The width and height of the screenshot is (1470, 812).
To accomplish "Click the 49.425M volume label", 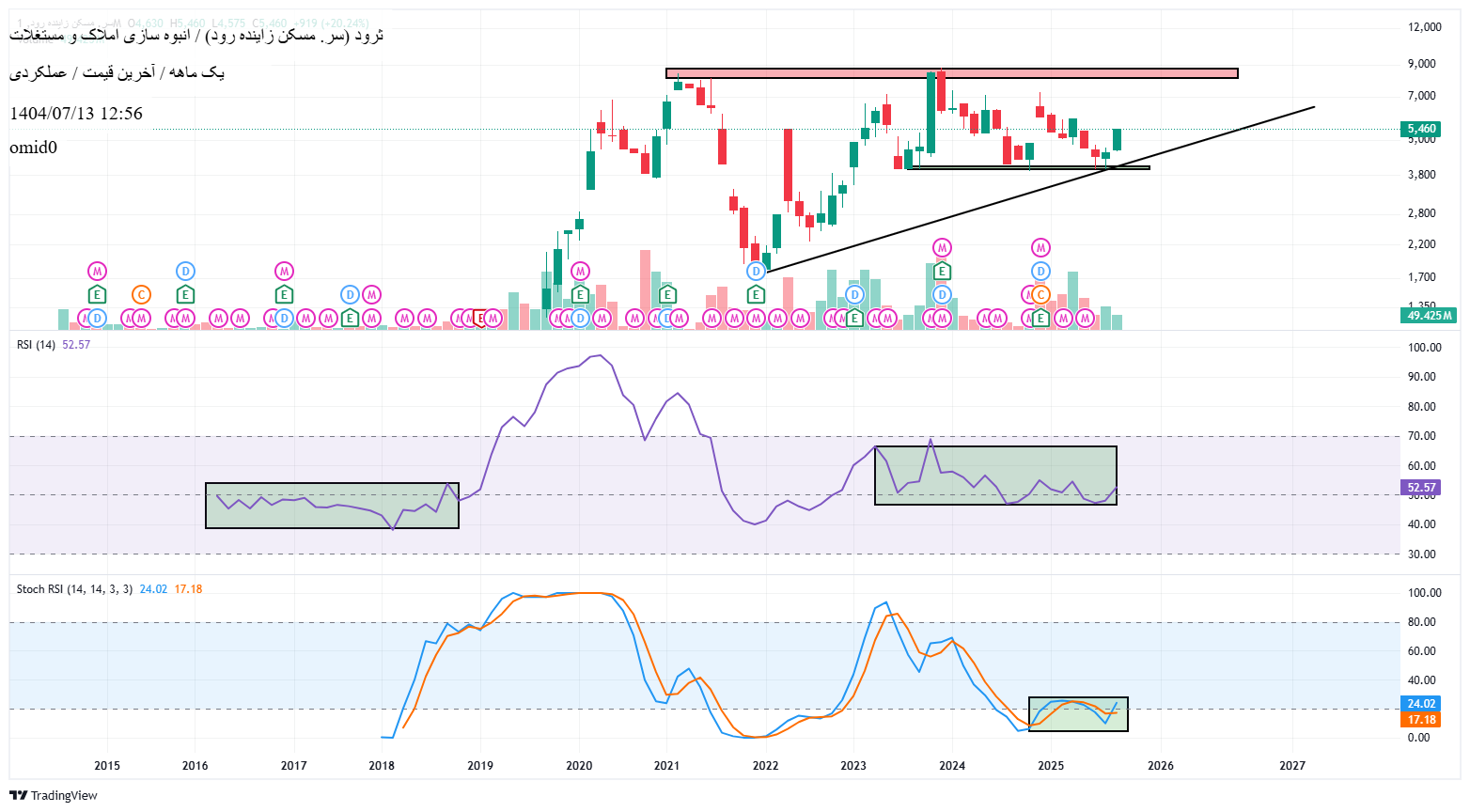I will pyautogui.click(x=1429, y=316).
